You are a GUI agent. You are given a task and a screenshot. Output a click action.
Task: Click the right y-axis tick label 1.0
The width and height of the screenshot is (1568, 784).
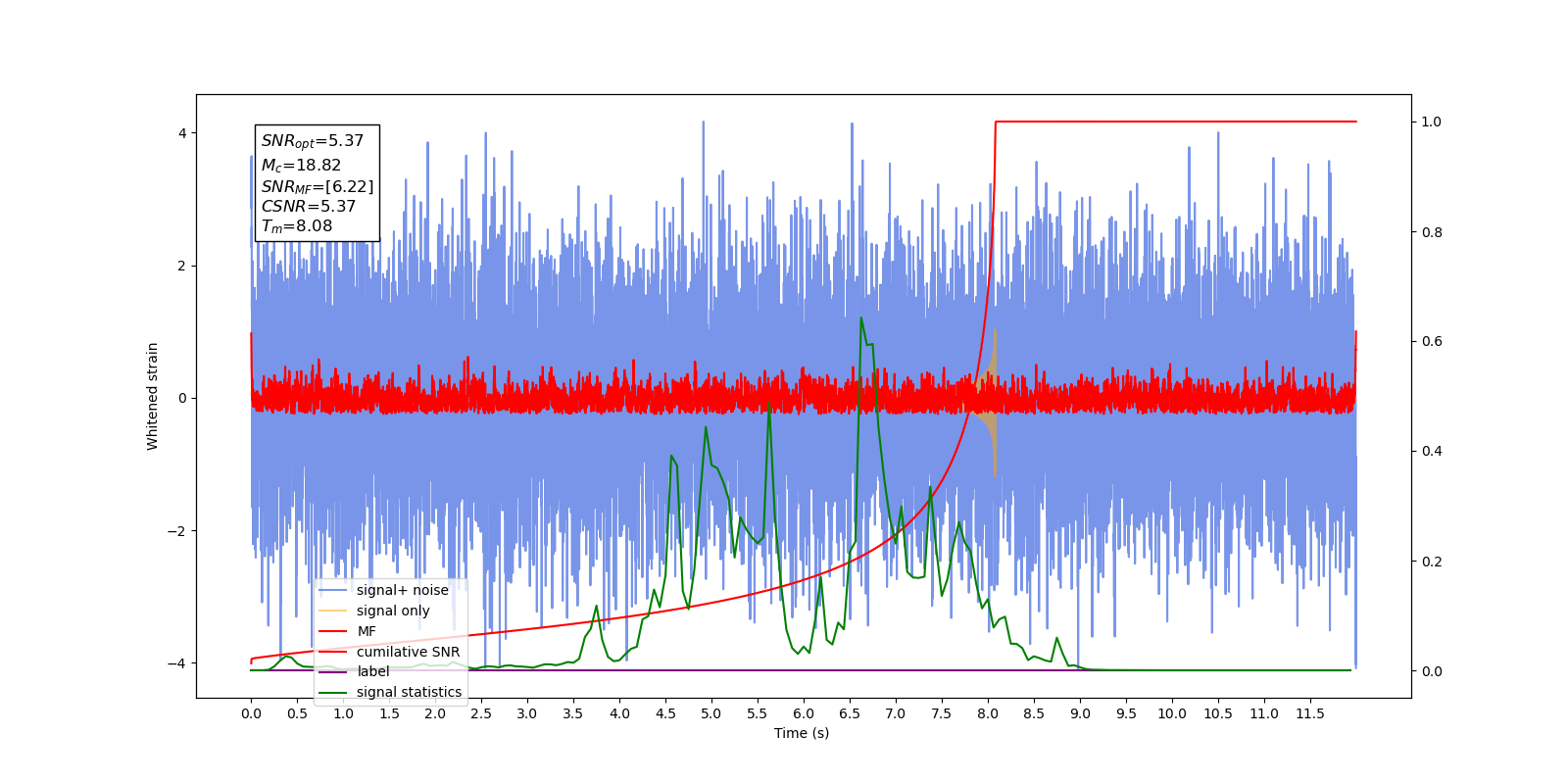pos(1431,122)
